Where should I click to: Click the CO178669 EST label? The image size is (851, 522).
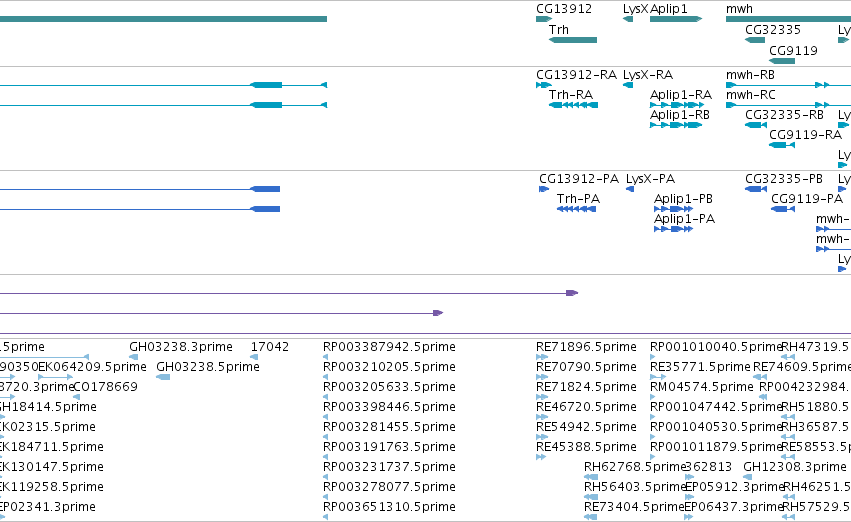click(105, 387)
